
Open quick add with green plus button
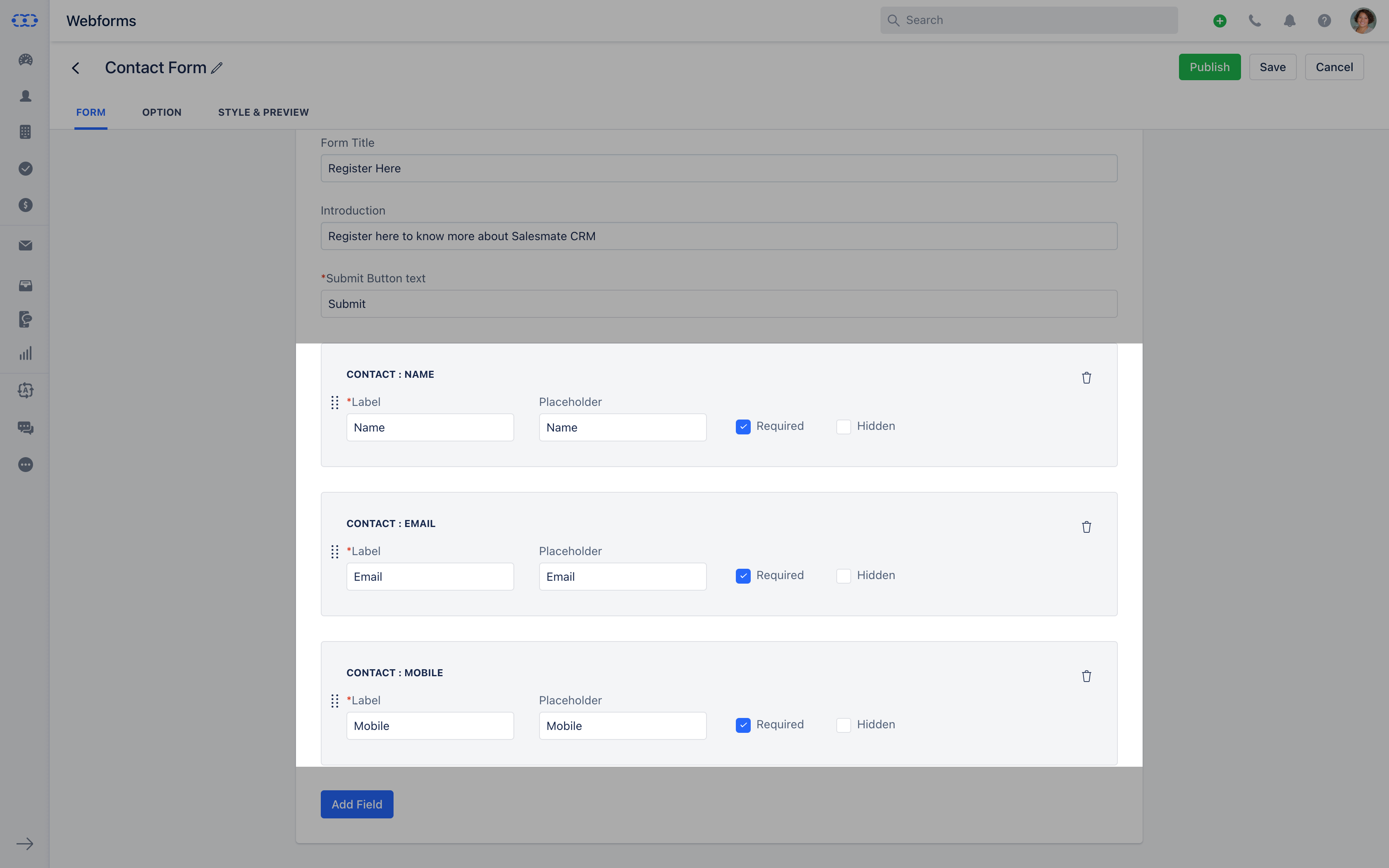(1220, 20)
